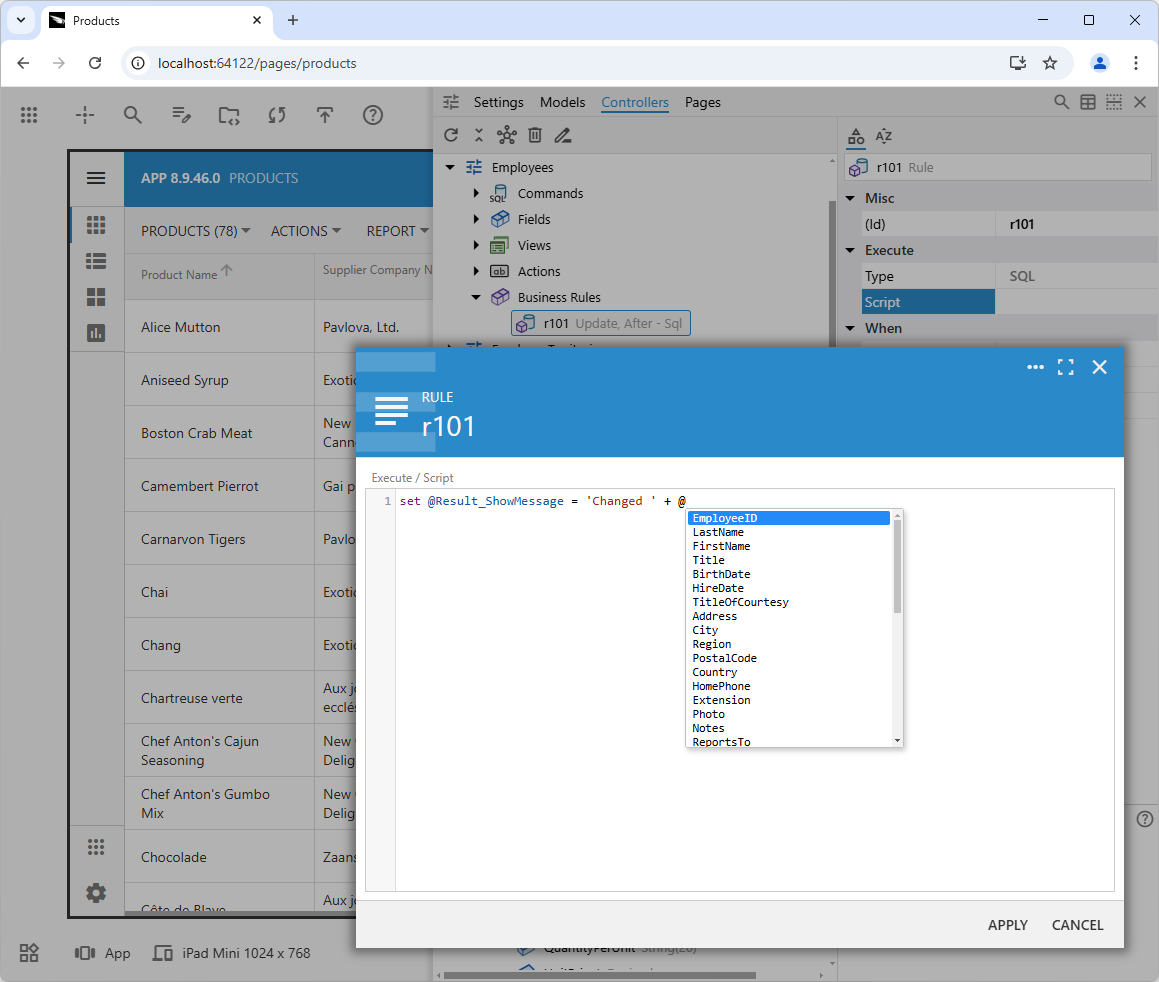
Task: Click the APPLY button
Action: [1007, 925]
